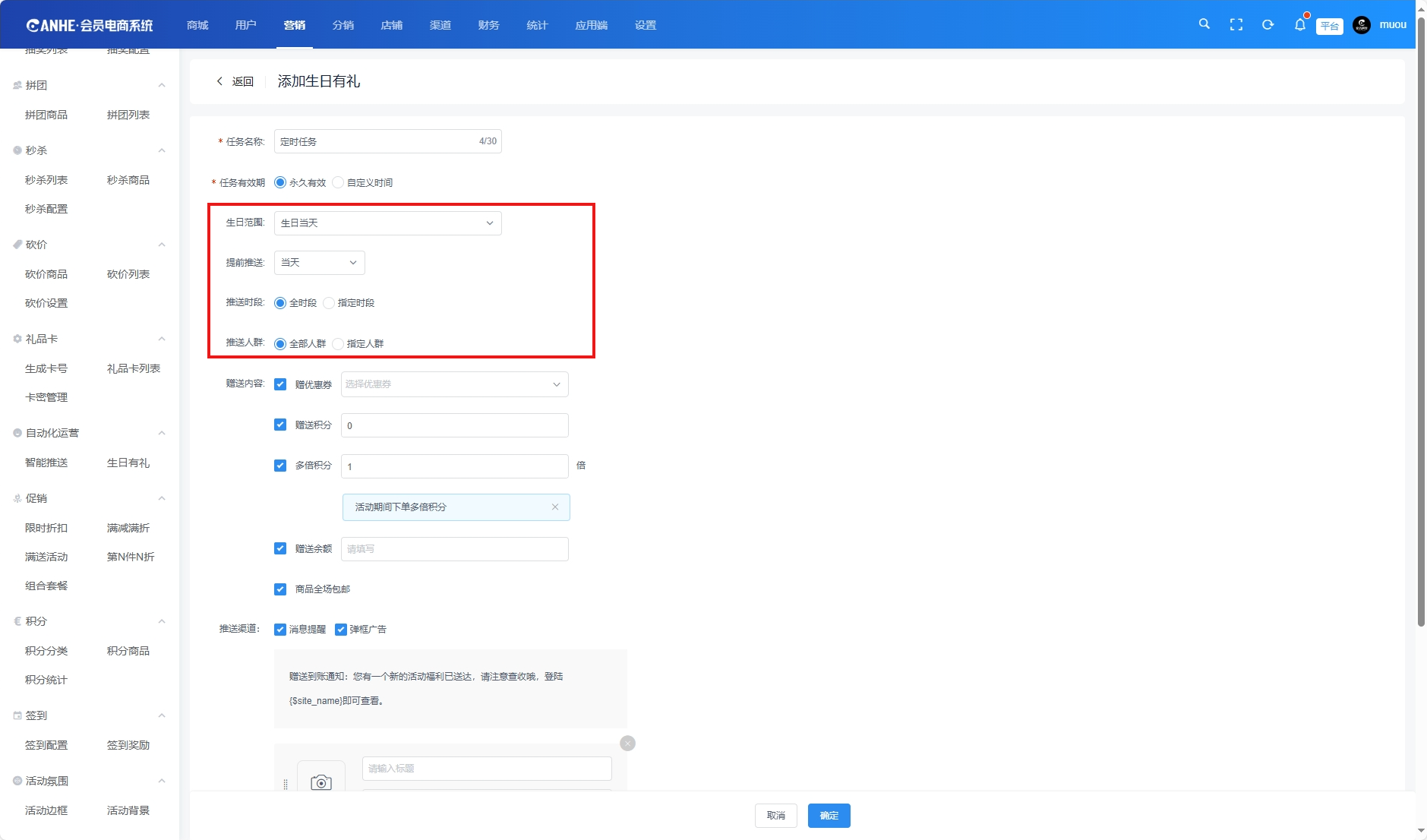The height and width of the screenshot is (840, 1427).
Task: Choose 指定人群 radio button
Action: (339, 344)
